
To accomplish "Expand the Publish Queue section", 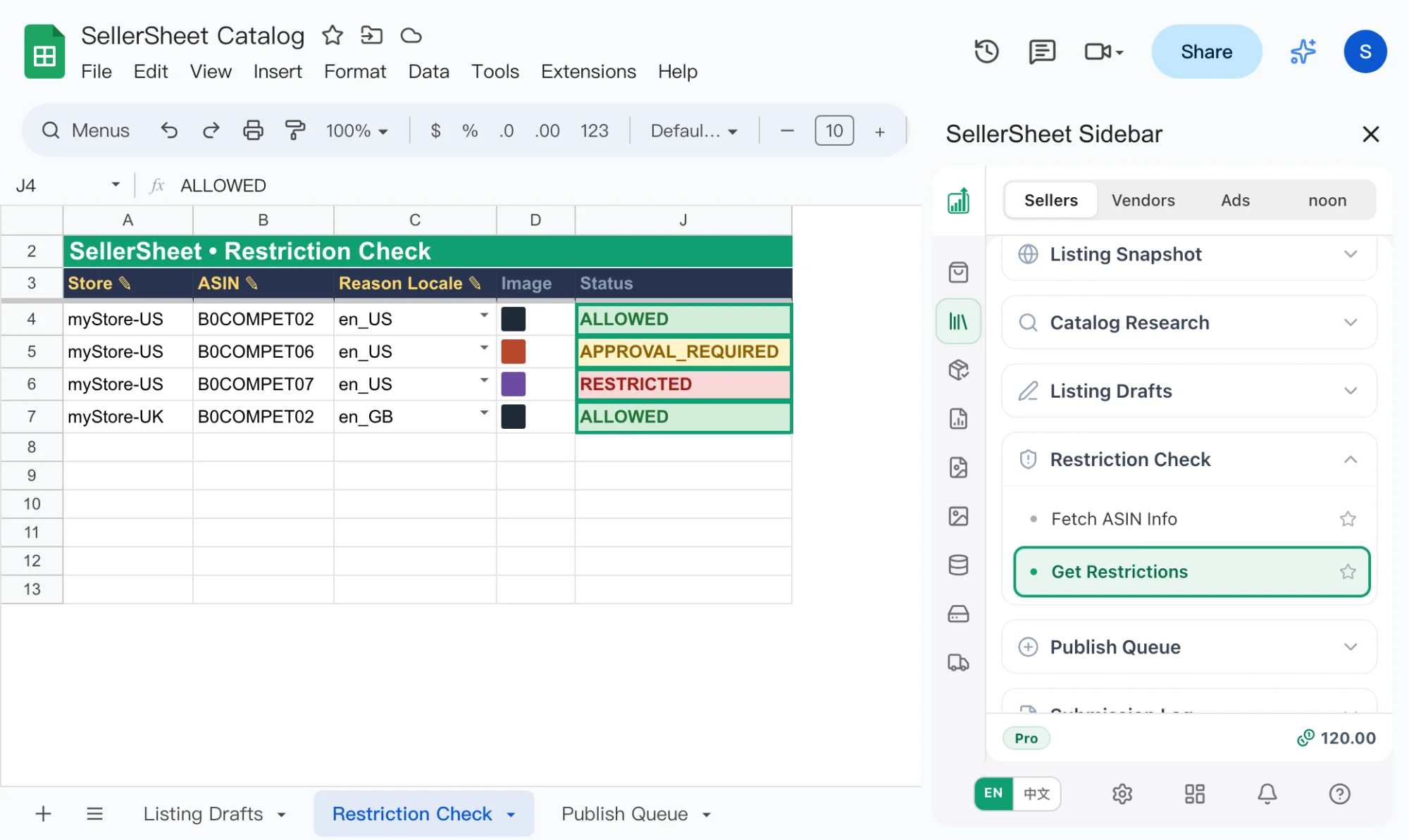I will point(1189,647).
